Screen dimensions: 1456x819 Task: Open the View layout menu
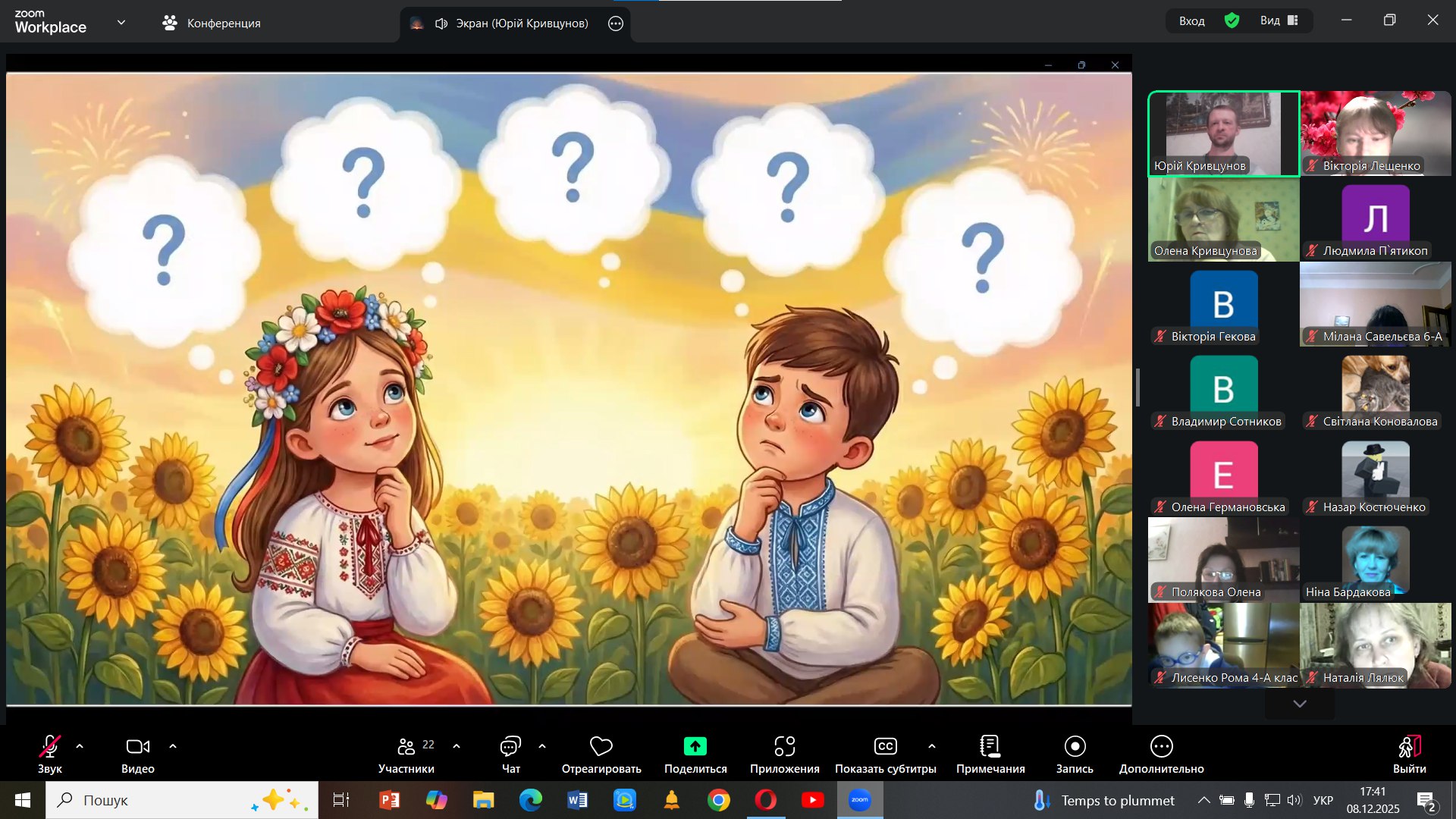point(1279,20)
